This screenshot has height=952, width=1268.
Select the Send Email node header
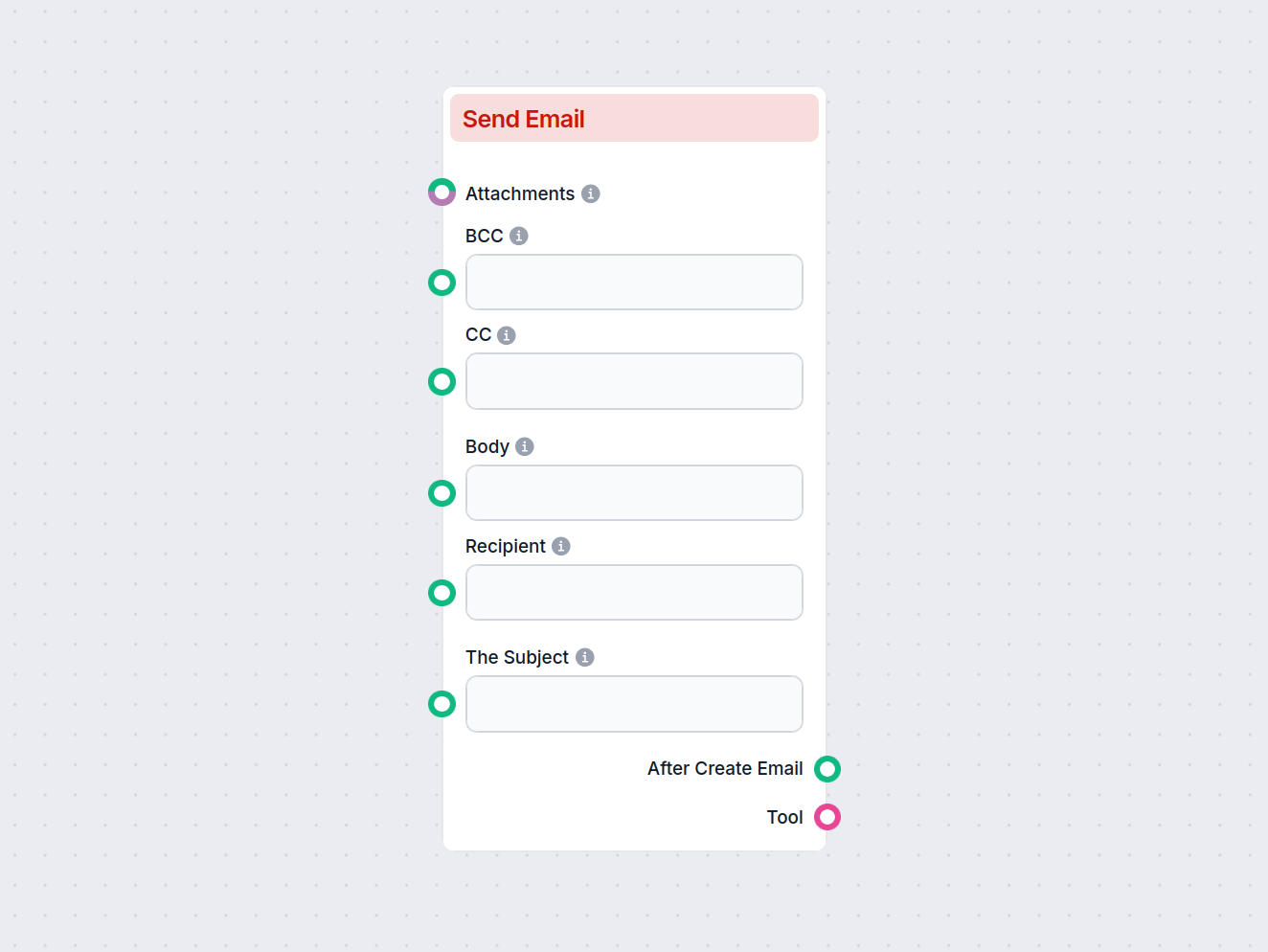coord(634,118)
